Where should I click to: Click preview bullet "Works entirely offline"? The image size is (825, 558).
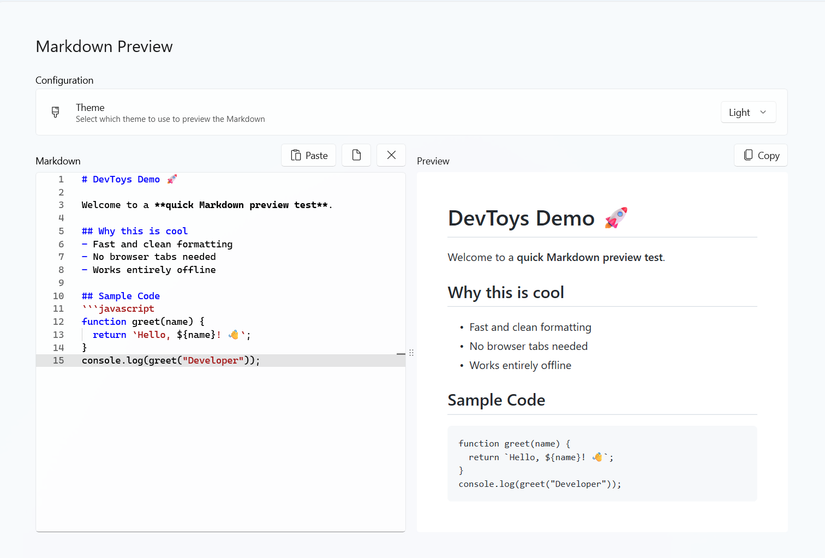point(520,365)
